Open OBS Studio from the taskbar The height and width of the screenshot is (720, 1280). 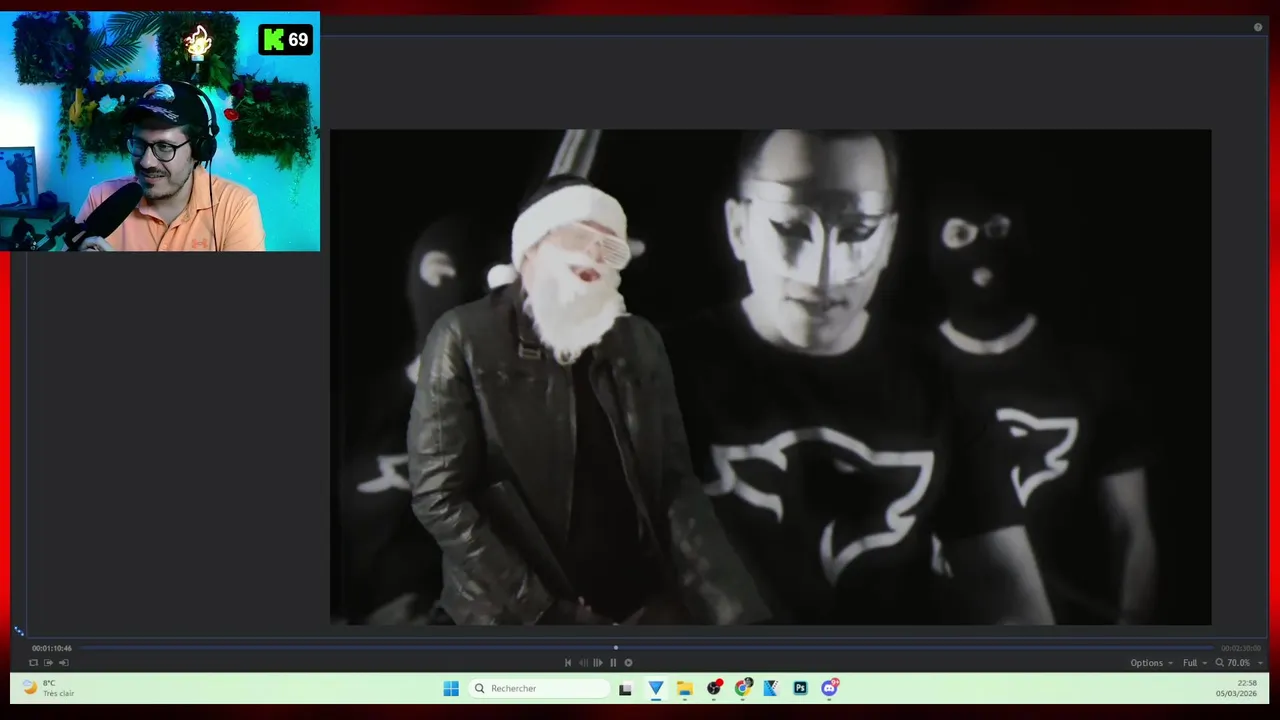[714, 688]
